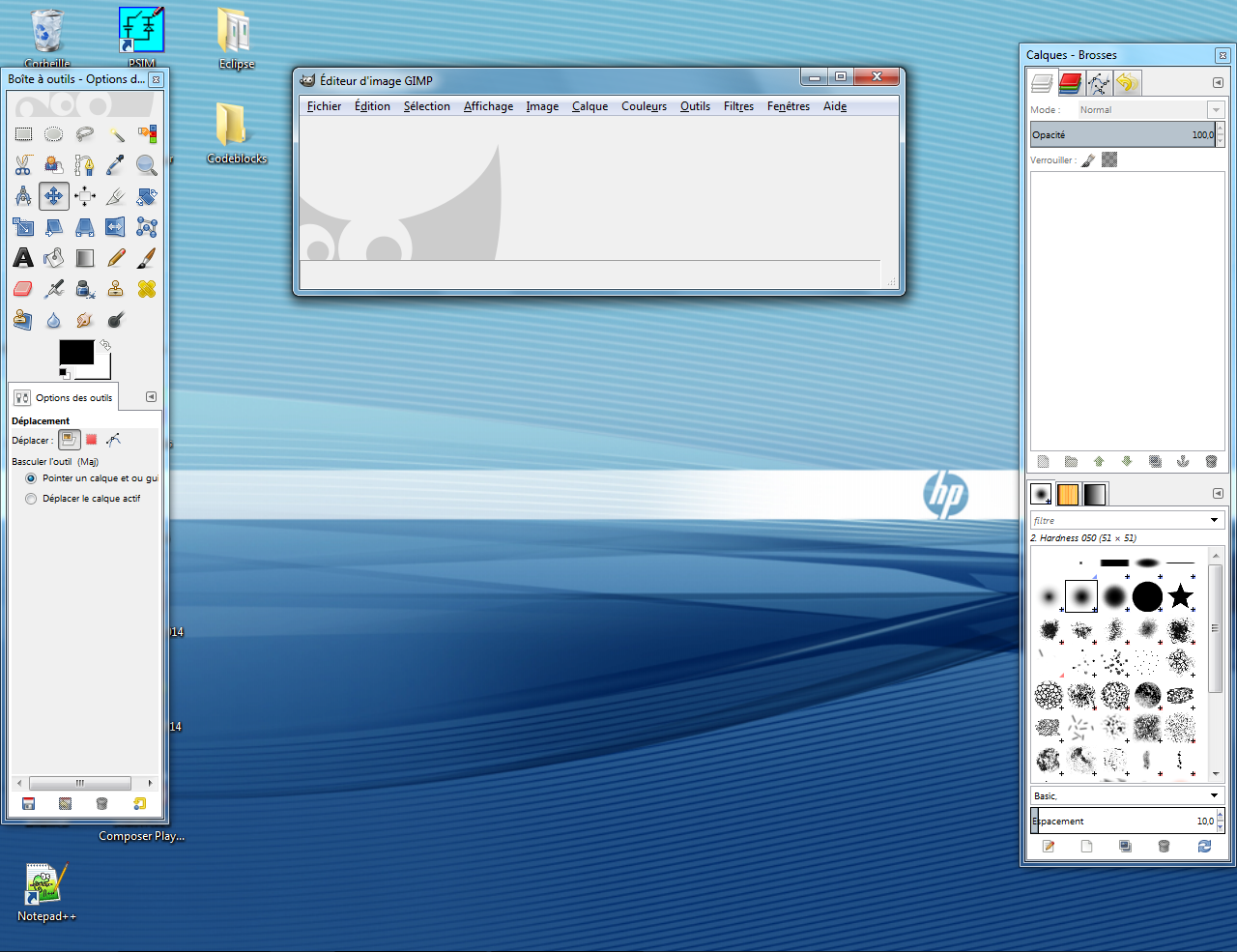Select the Scale tool

tap(23, 227)
